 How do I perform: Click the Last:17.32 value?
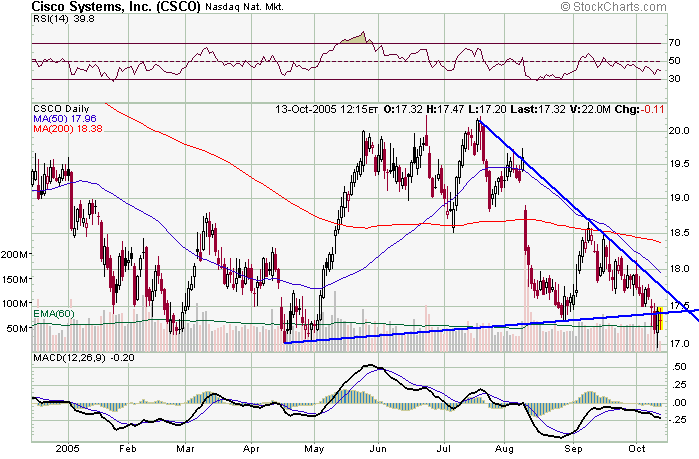point(538,109)
